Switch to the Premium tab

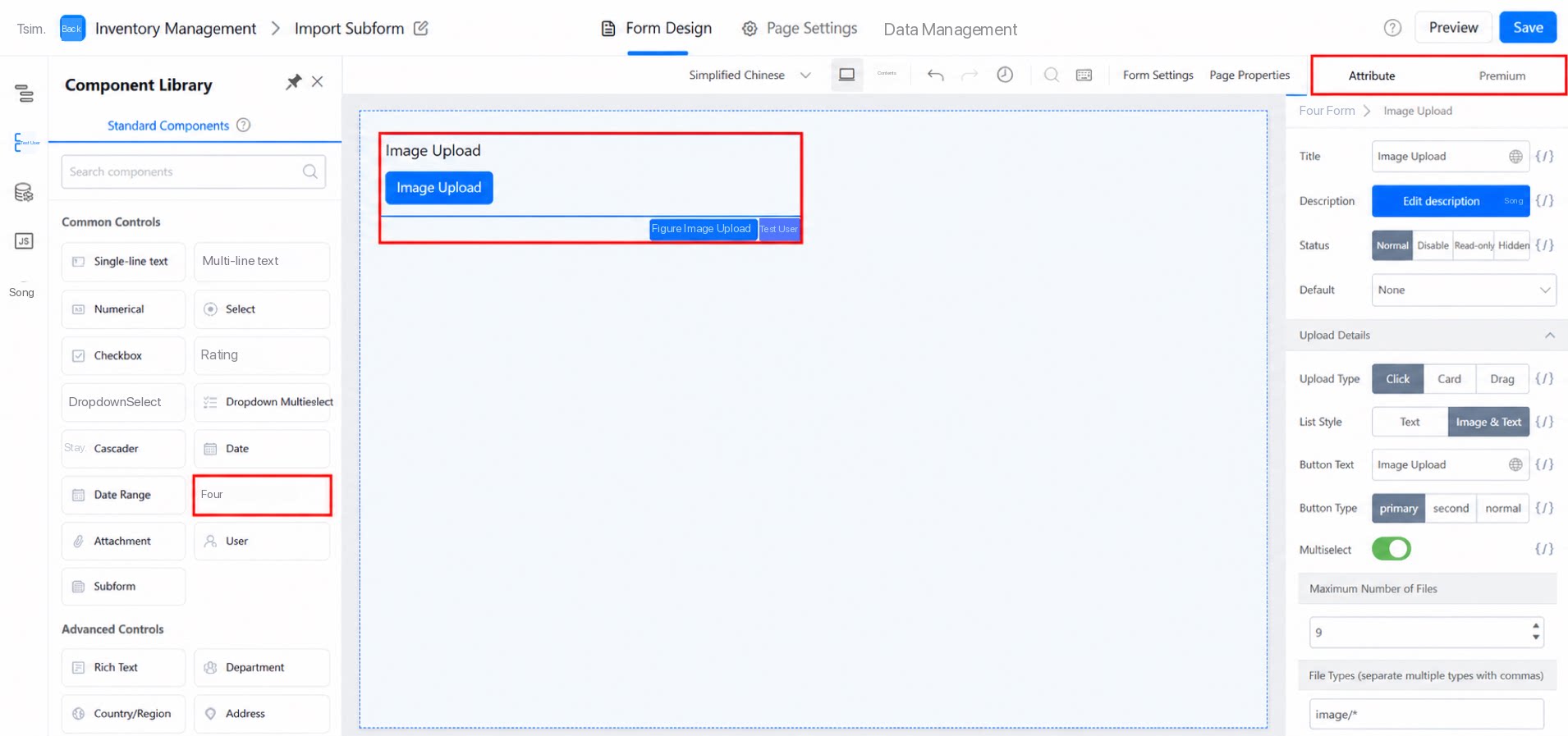click(x=1502, y=75)
